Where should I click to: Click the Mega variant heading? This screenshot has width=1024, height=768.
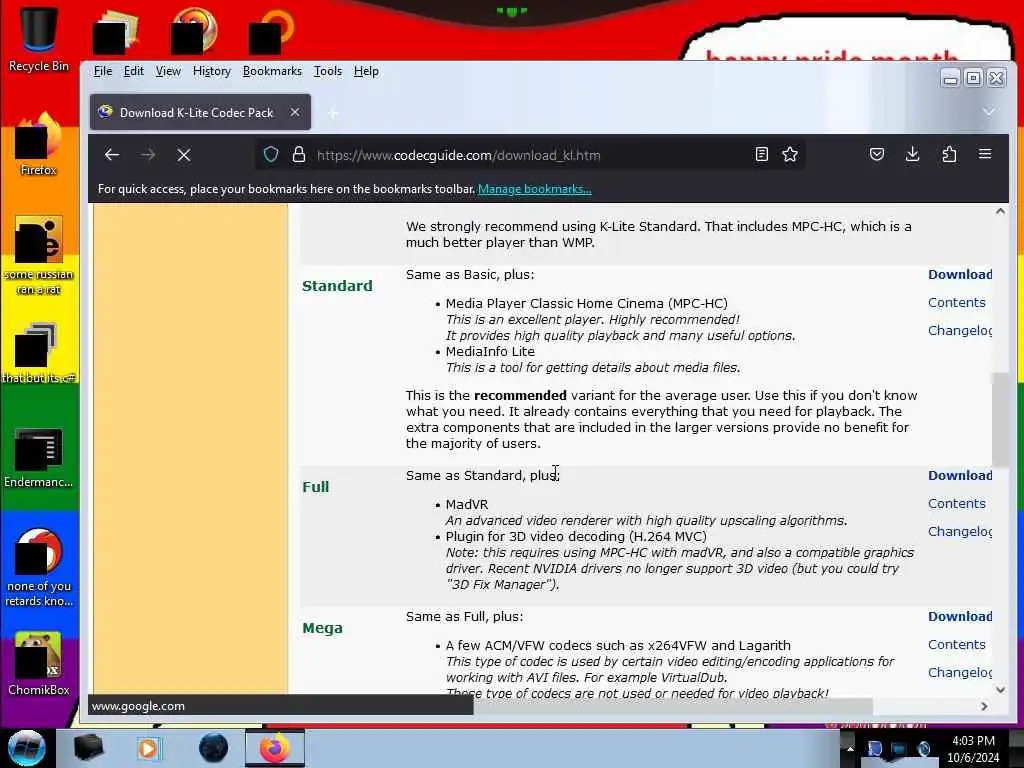[322, 628]
